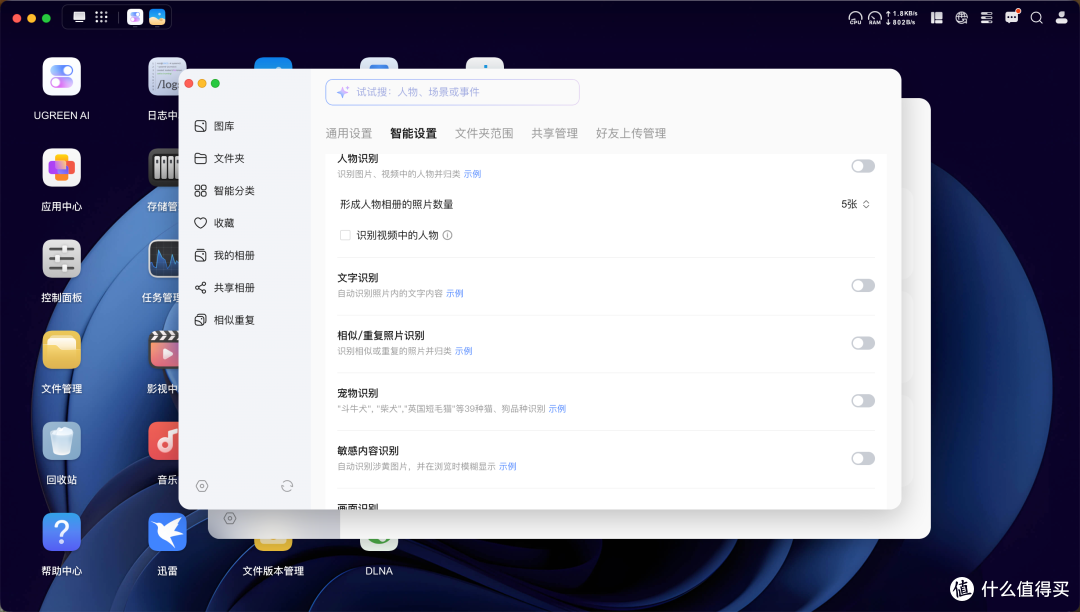Enable the 人物识别 toggle
Screen dimensions: 1080x612
pyautogui.click(x=863, y=166)
